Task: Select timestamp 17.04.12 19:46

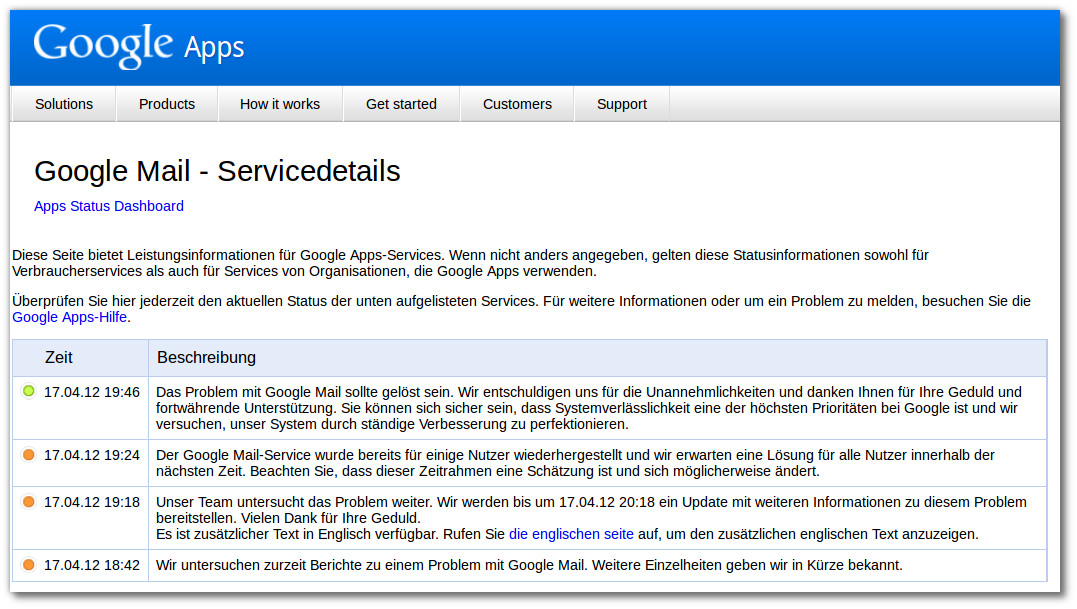Action: point(92,392)
